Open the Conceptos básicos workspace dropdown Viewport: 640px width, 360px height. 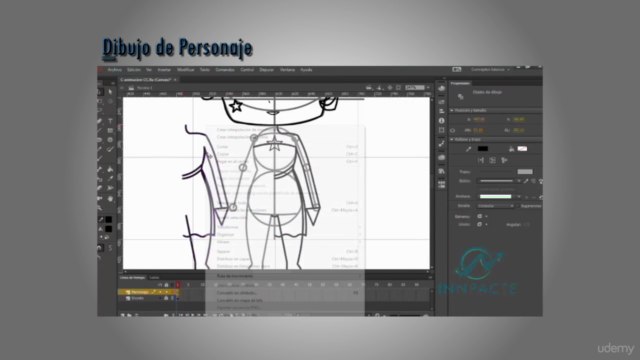[490, 69]
